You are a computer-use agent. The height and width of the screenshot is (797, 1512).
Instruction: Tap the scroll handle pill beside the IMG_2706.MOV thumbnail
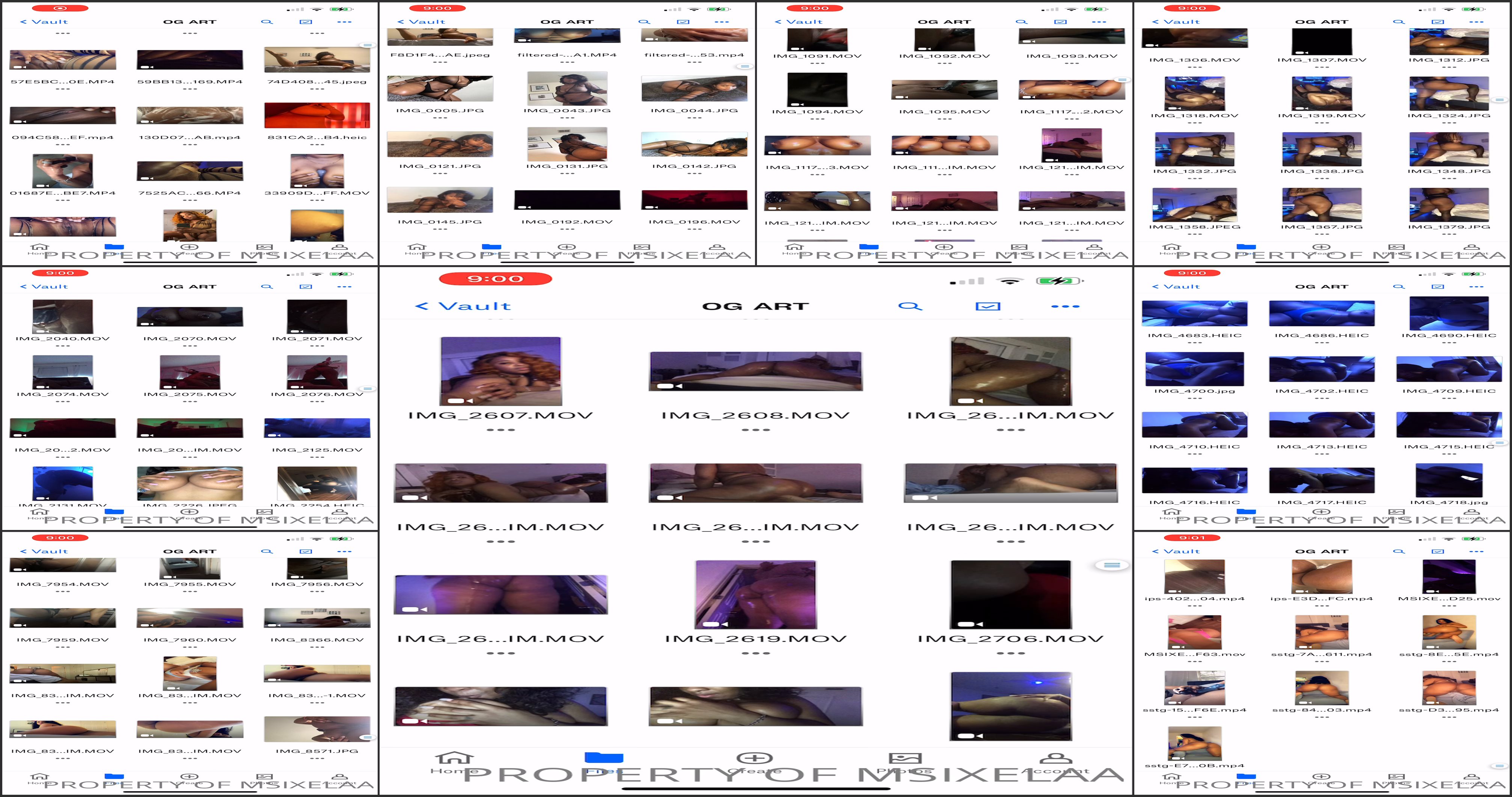[x=1112, y=565]
